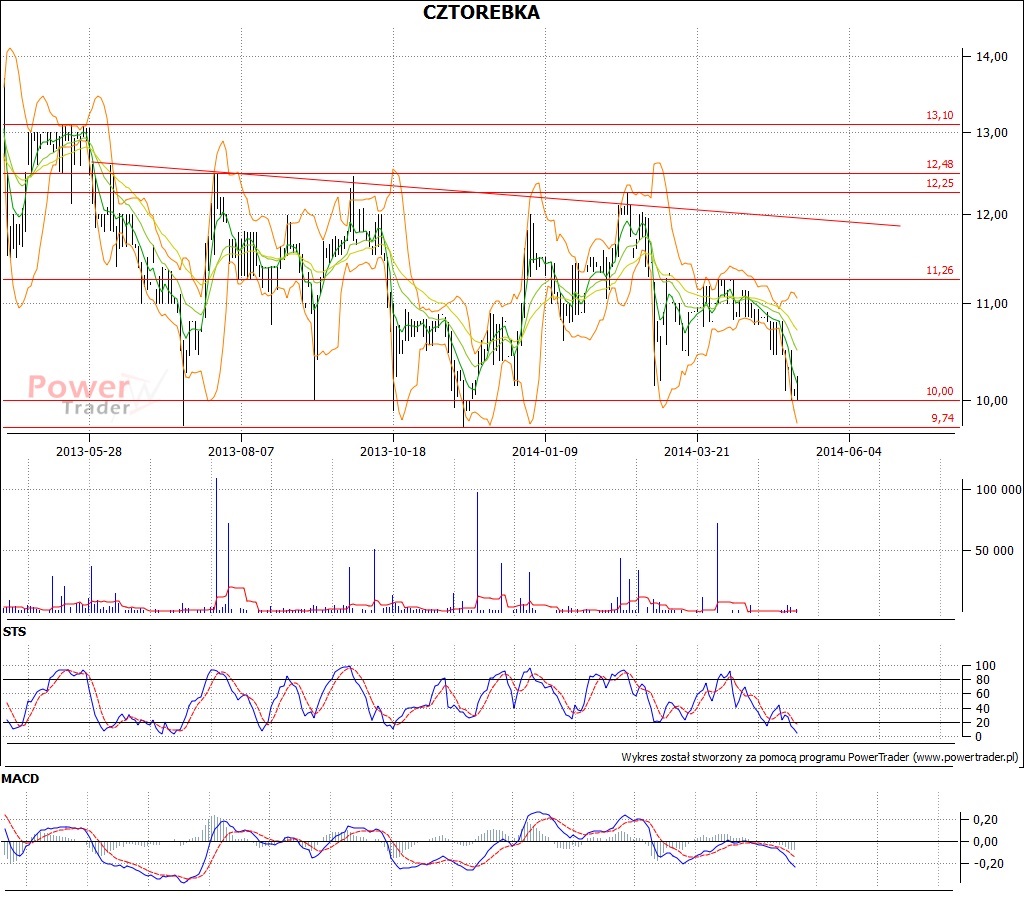Screen dimensions: 1024x899
Task: Click the 2014-06-04 date label
Action: tap(848, 451)
